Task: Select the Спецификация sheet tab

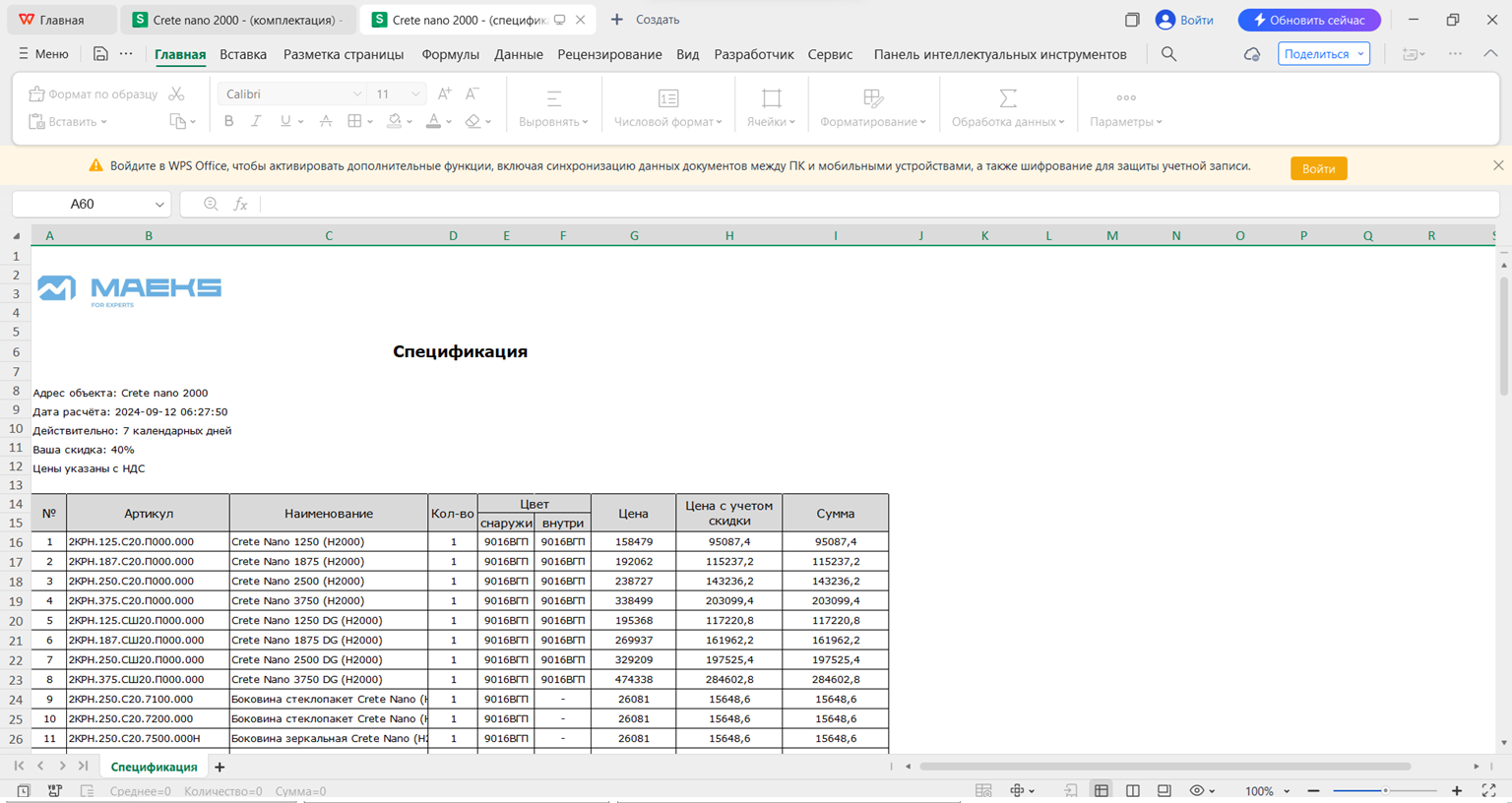Action: tap(154, 767)
